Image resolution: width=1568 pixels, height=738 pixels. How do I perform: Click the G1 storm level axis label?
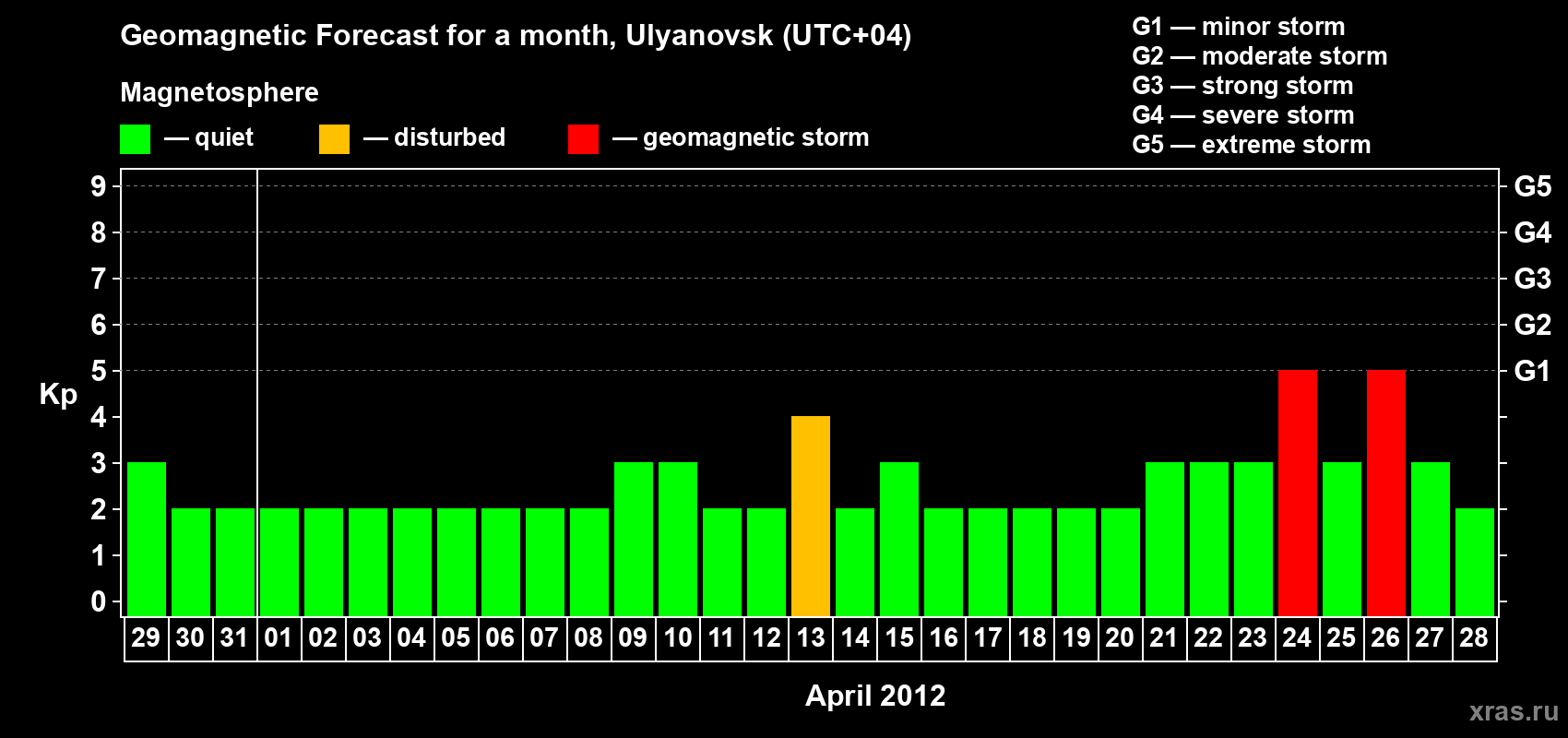[x=1532, y=371]
